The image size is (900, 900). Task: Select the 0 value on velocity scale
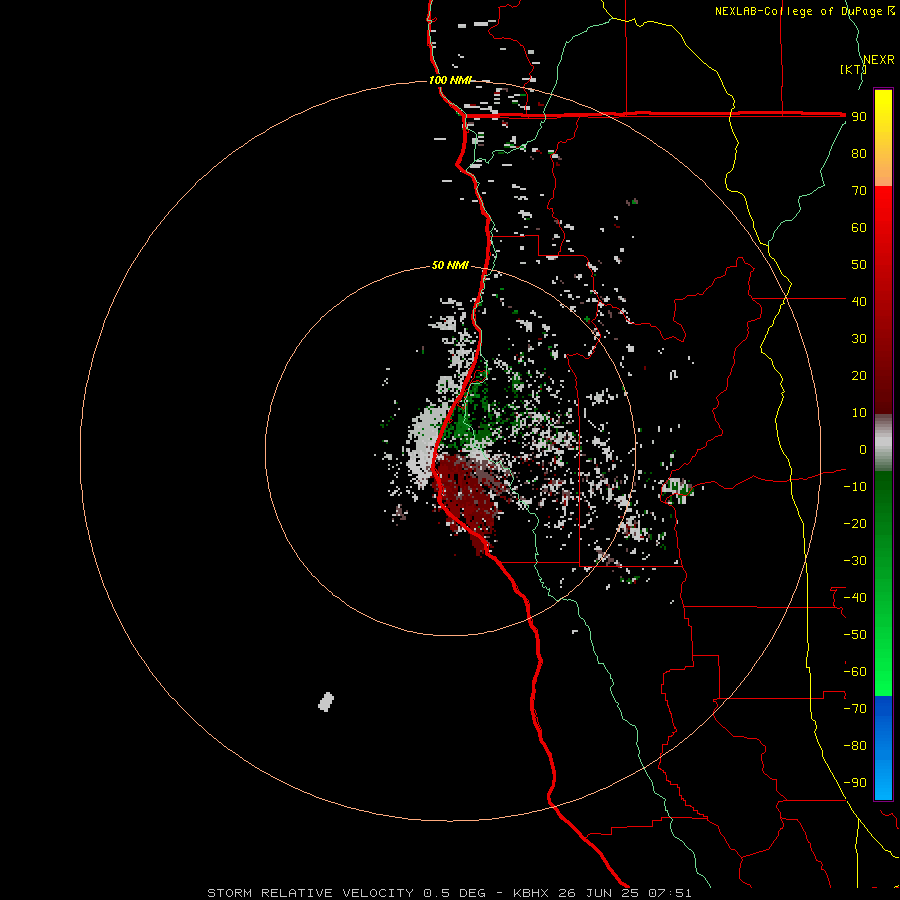[x=863, y=449]
